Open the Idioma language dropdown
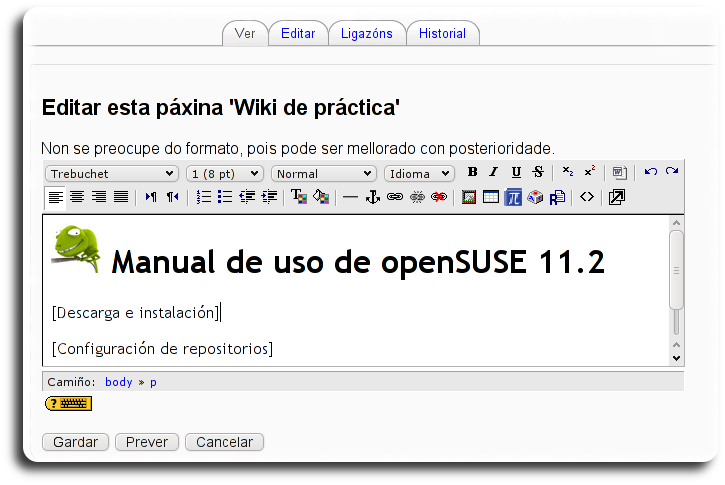Viewport: 725px width, 485px height. [419, 174]
